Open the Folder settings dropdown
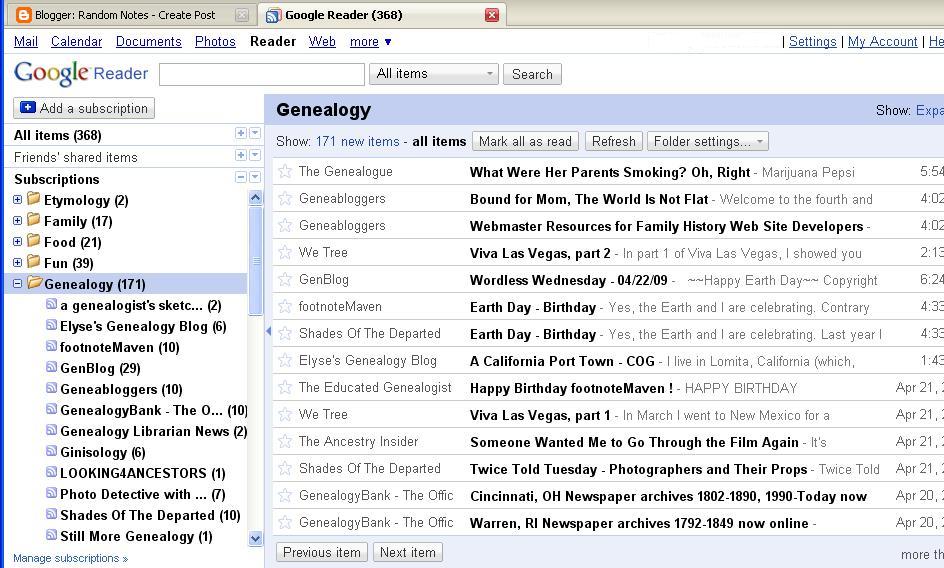This screenshot has height=568, width=944. tap(707, 142)
